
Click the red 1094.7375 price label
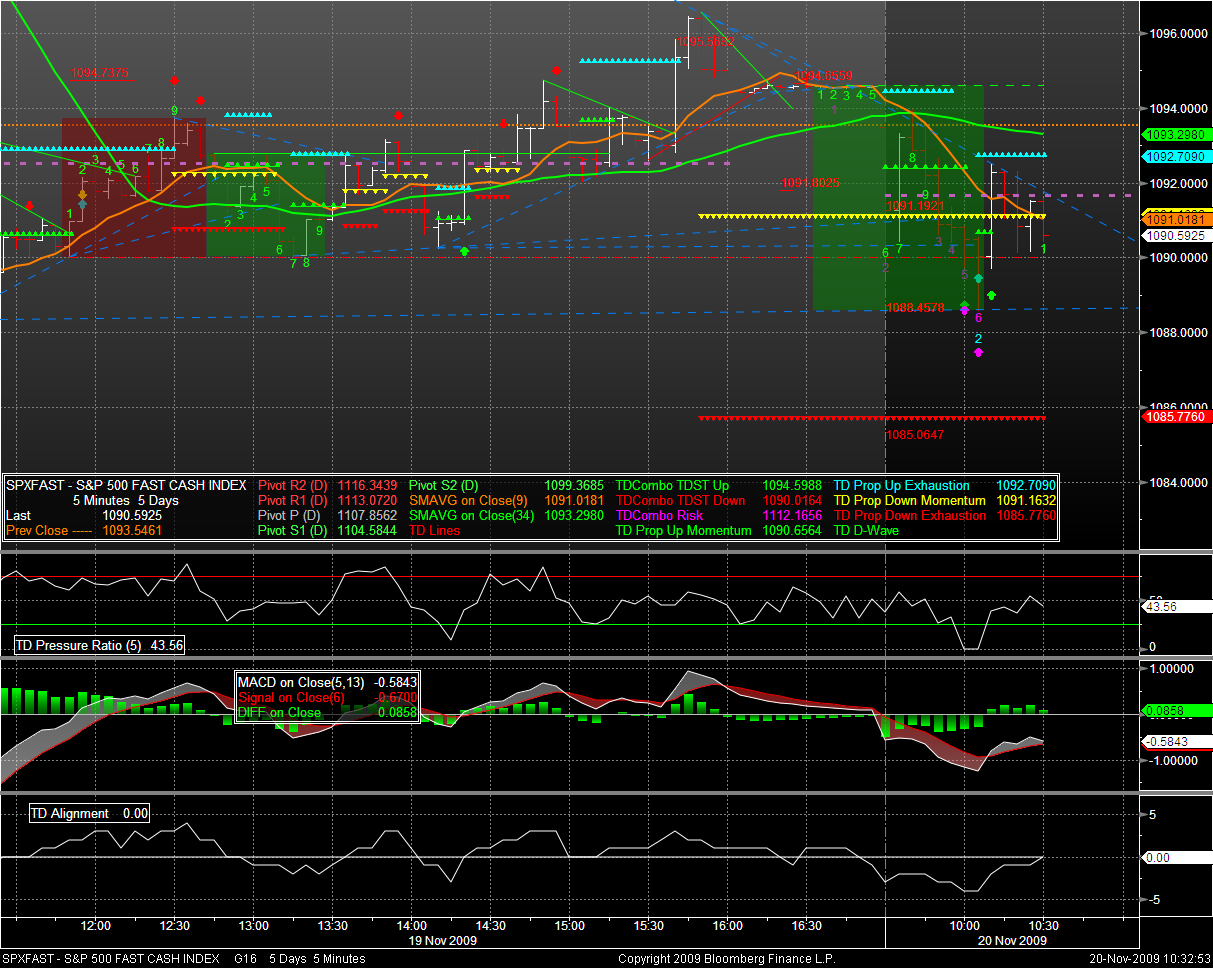click(x=99, y=73)
